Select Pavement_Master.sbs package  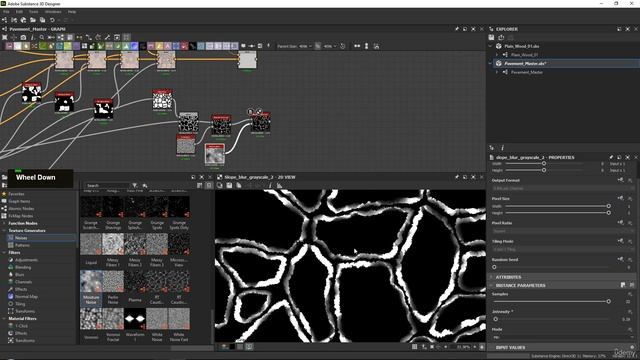click(525, 63)
